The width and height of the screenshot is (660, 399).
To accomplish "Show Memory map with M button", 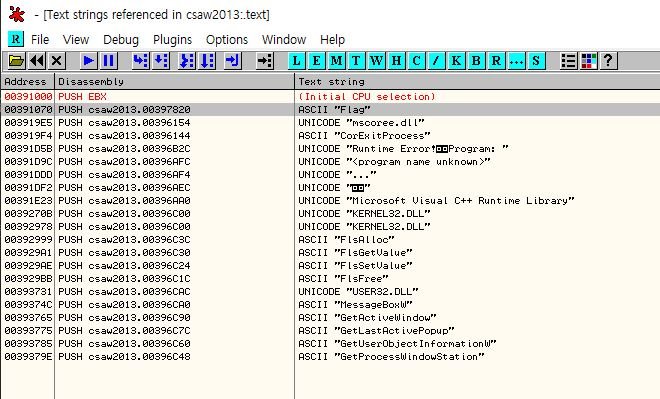I will [x=336, y=61].
